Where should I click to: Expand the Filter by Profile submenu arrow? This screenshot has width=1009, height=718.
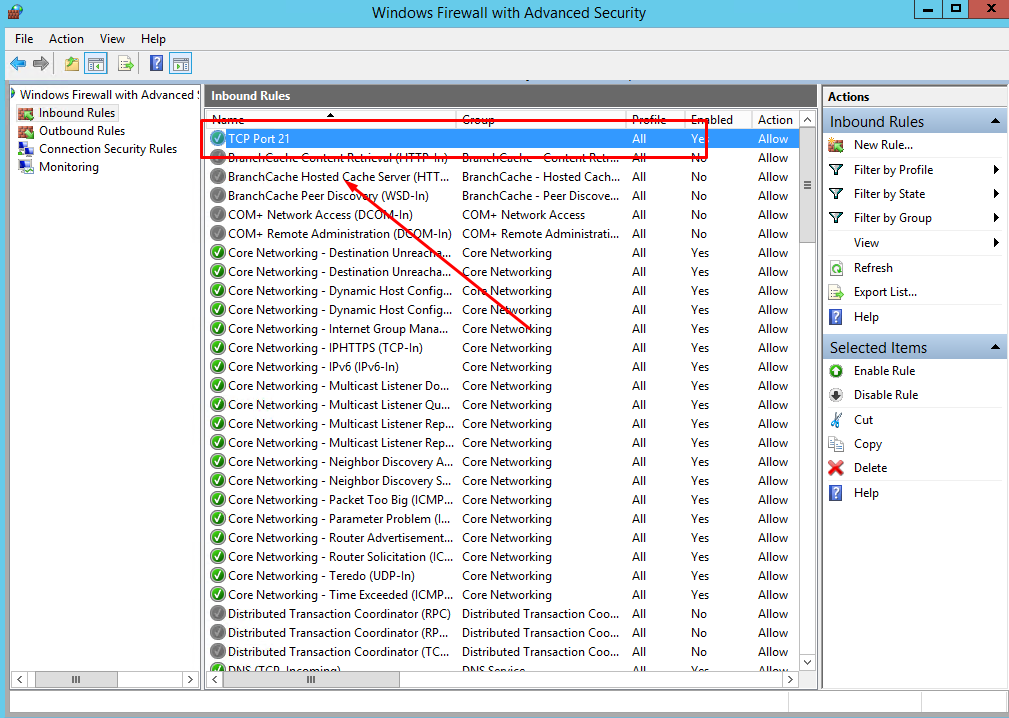coord(996,170)
